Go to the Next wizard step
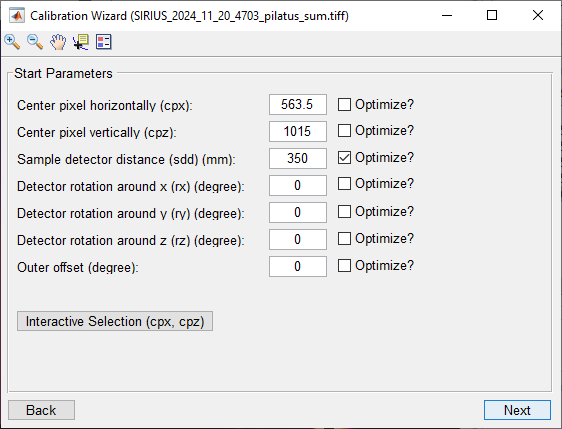 pyautogui.click(x=517, y=410)
